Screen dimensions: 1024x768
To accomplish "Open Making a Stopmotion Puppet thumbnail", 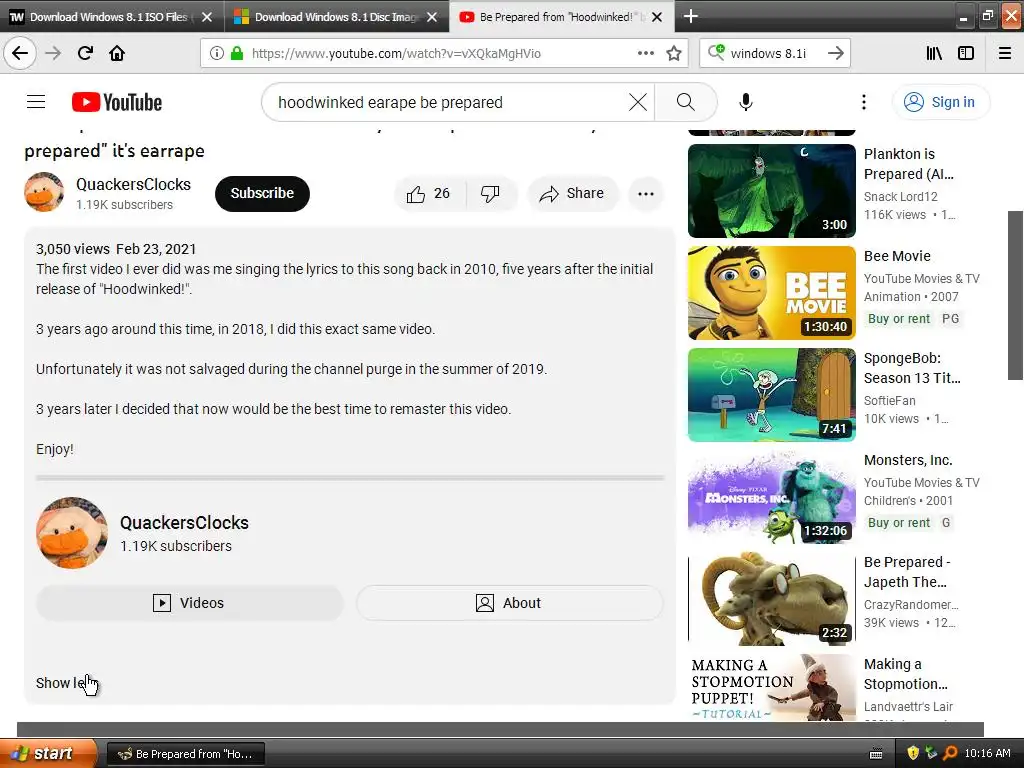I will [771, 687].
